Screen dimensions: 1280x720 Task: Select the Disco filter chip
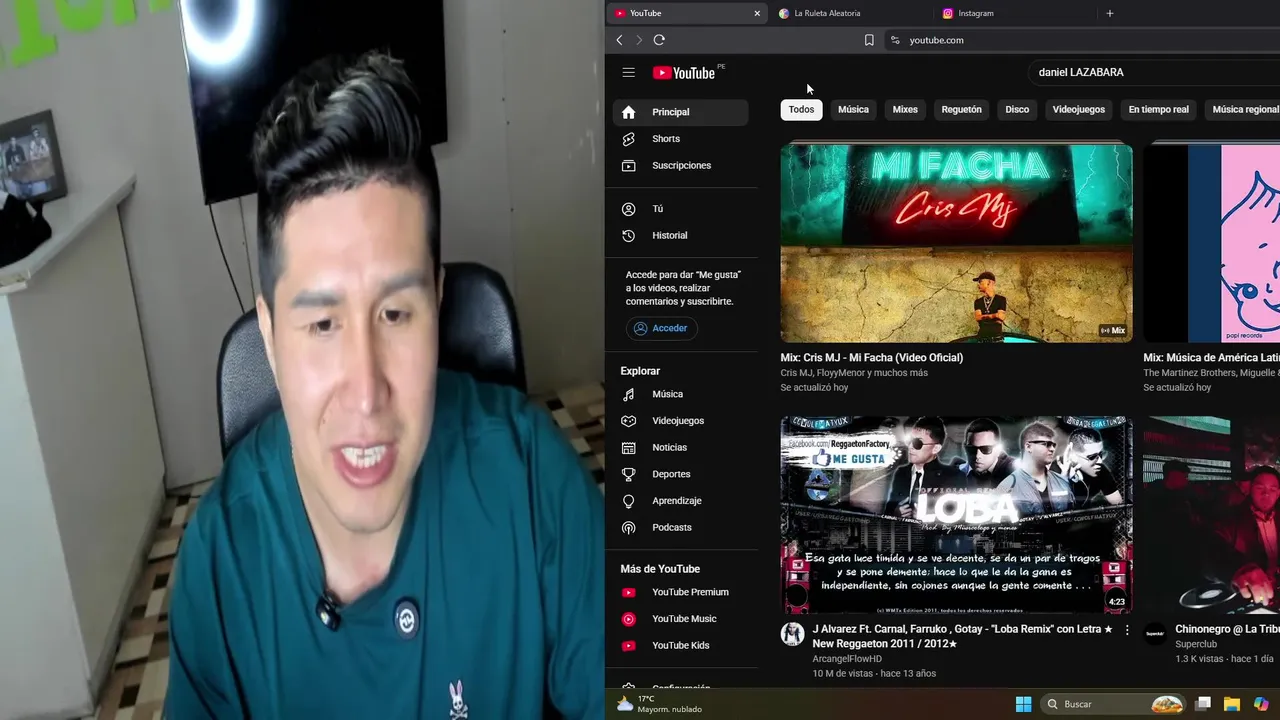coord(1017,109)
